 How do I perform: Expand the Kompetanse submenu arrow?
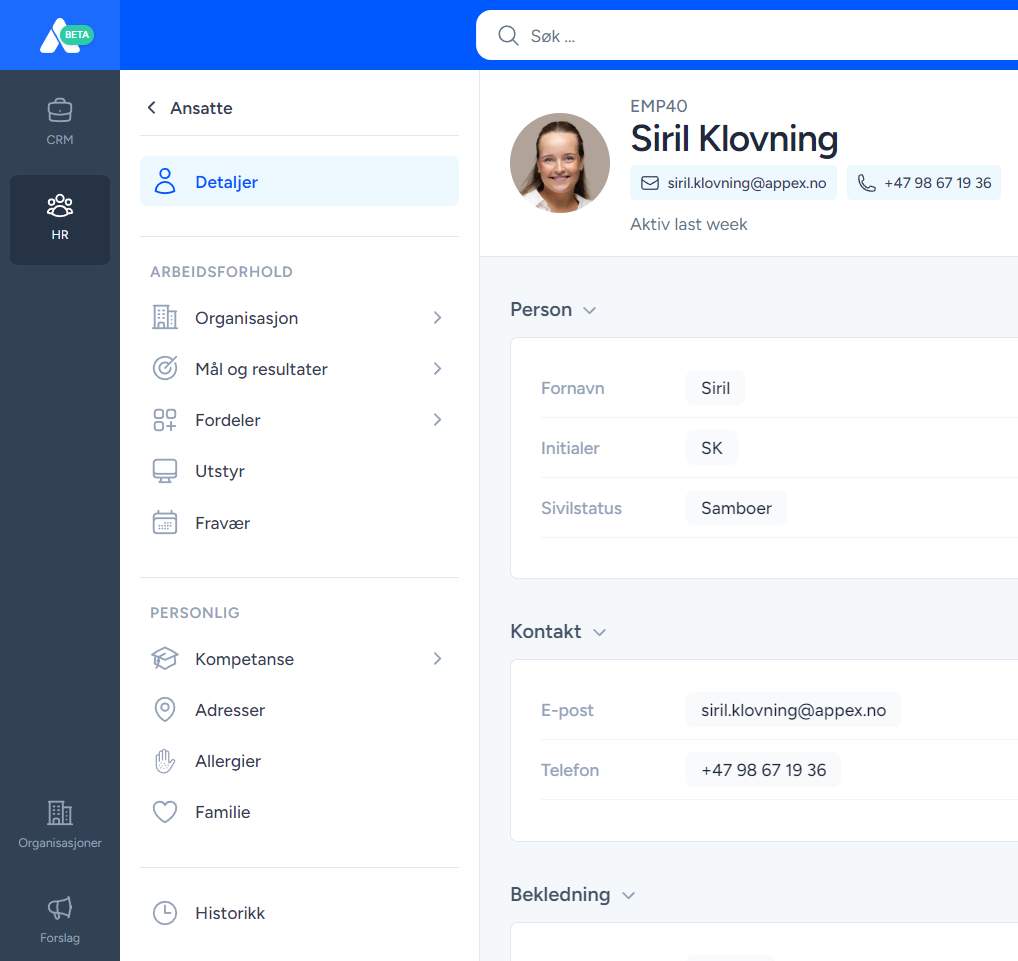[x=437, y=660]
